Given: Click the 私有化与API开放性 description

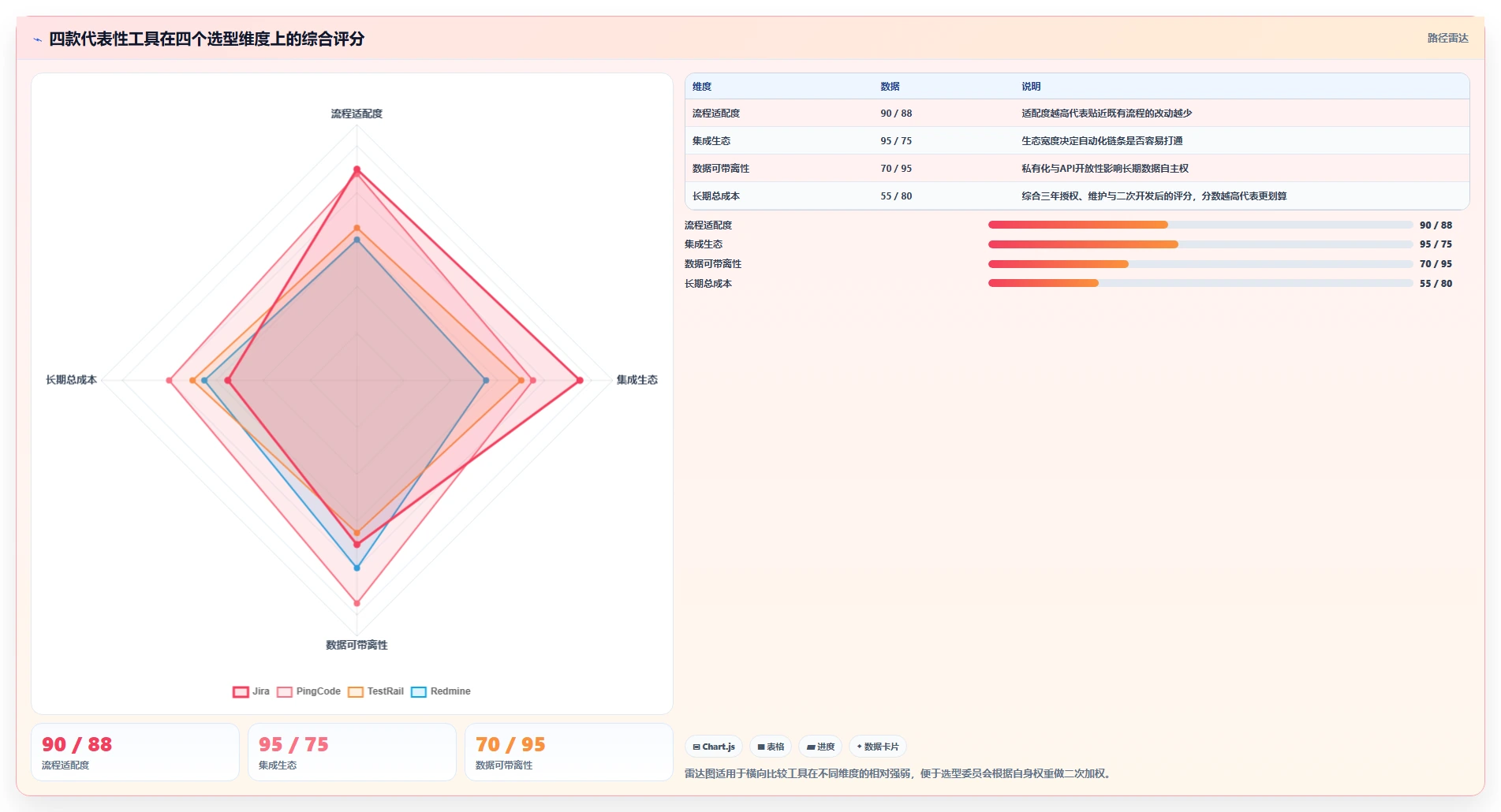Looking at the screenshot, I should 1105,169.
